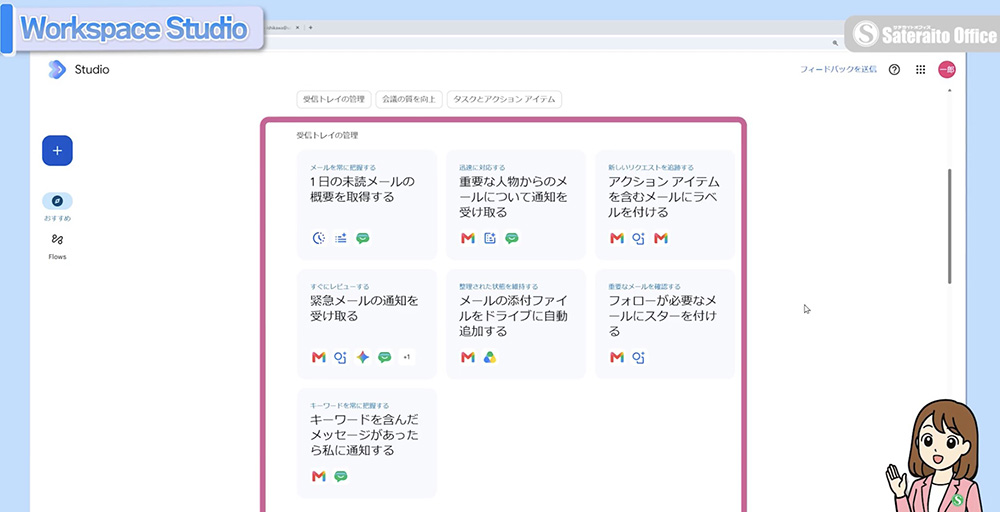The image size is (1000, 512).
Task: Open the help question mark icon
Action: click(894, 69)
